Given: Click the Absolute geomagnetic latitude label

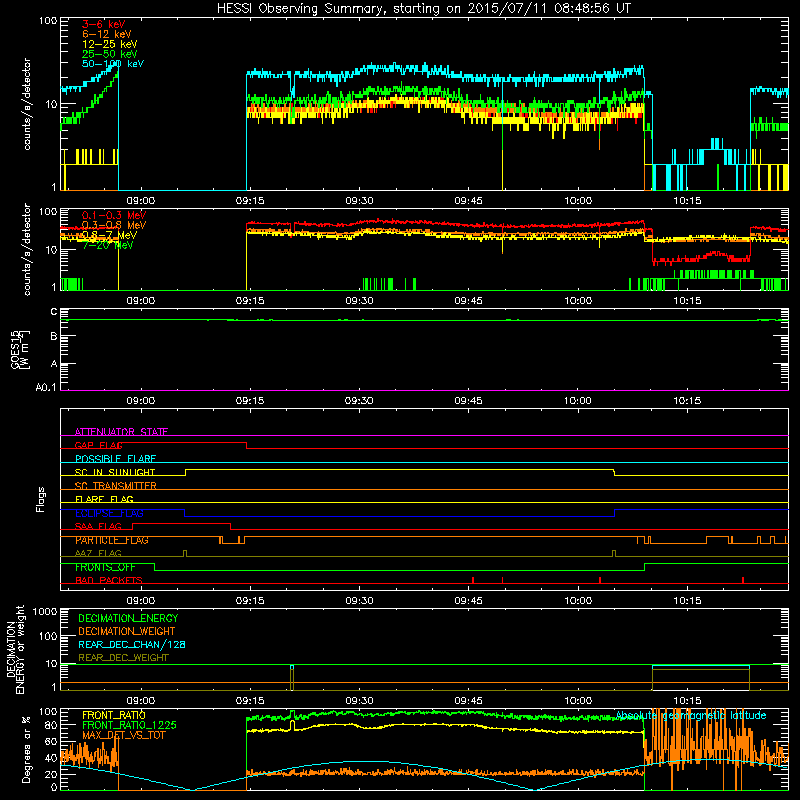Looking at the screenshot, I should tap(691, 715).
